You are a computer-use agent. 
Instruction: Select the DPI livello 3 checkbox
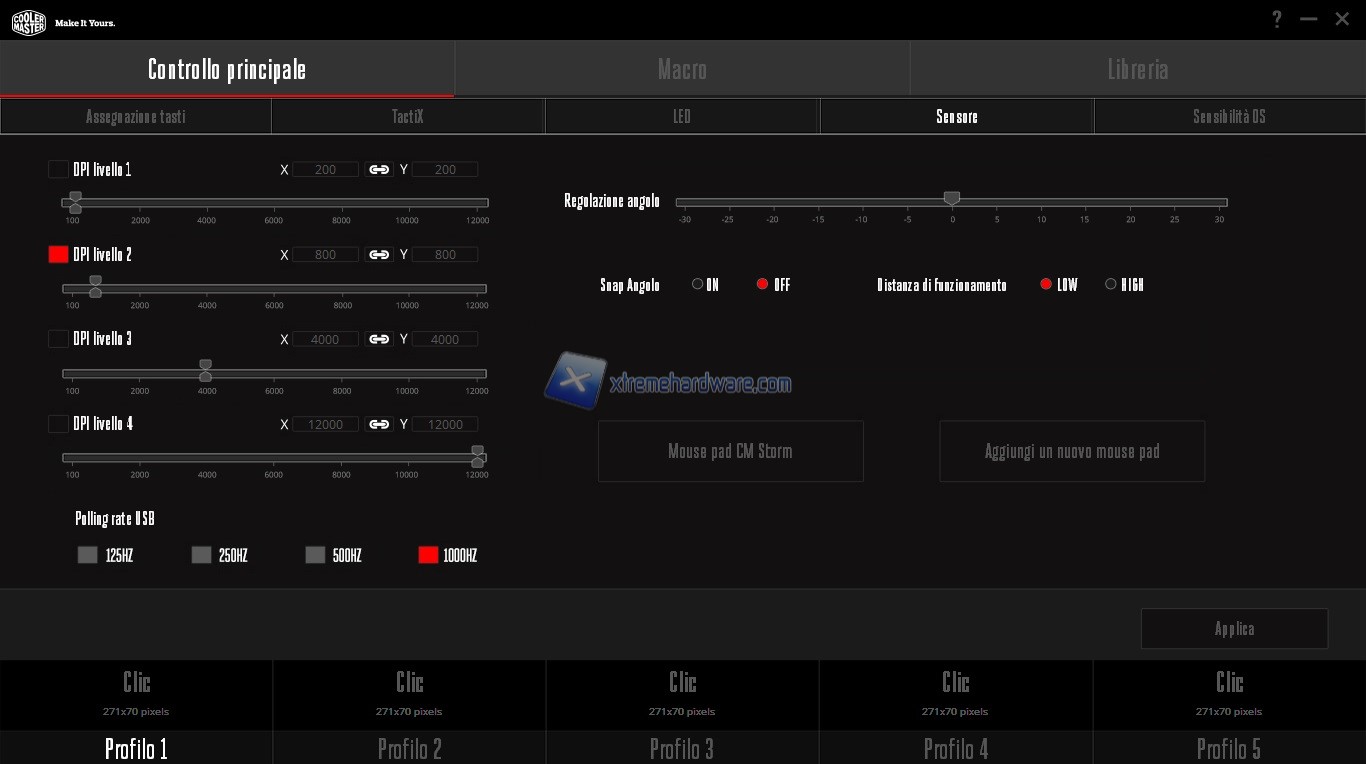tap(58, 339)
